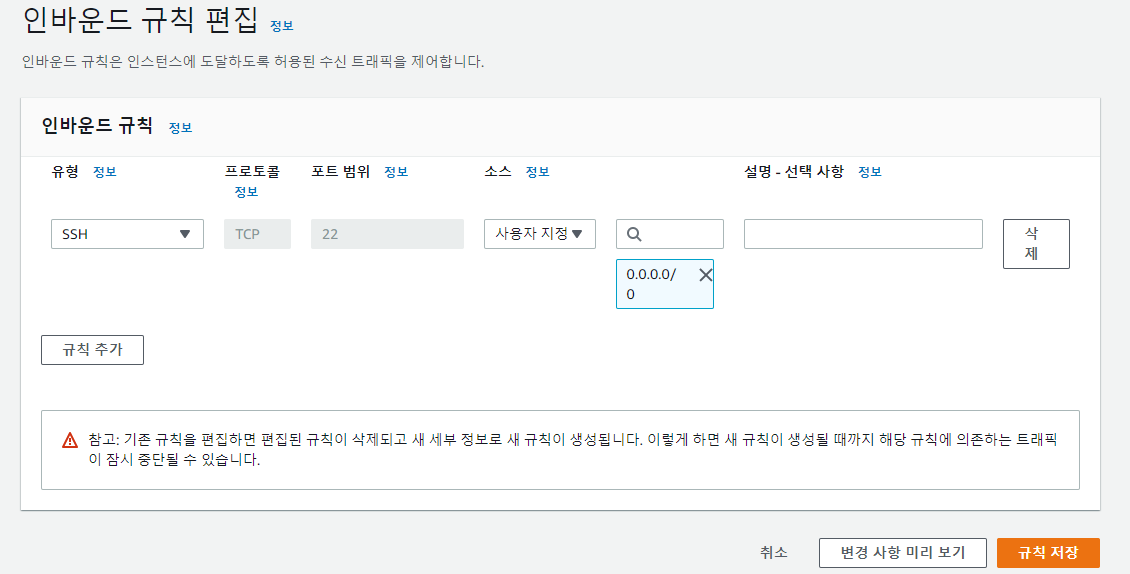The height and width of the screenshot is (574, 1130).
Task: Click 변경 사항 미리 보기 button
Action: point(902,553)
